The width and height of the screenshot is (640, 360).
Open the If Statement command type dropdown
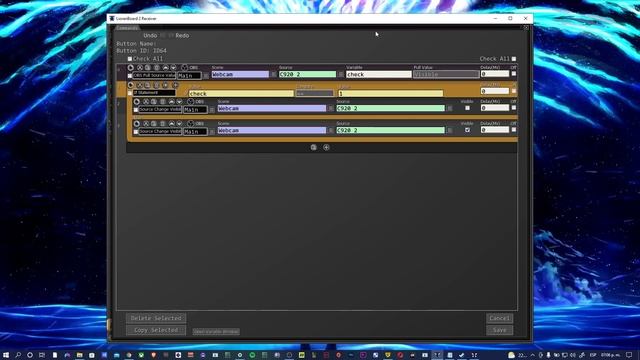point(154,93)
